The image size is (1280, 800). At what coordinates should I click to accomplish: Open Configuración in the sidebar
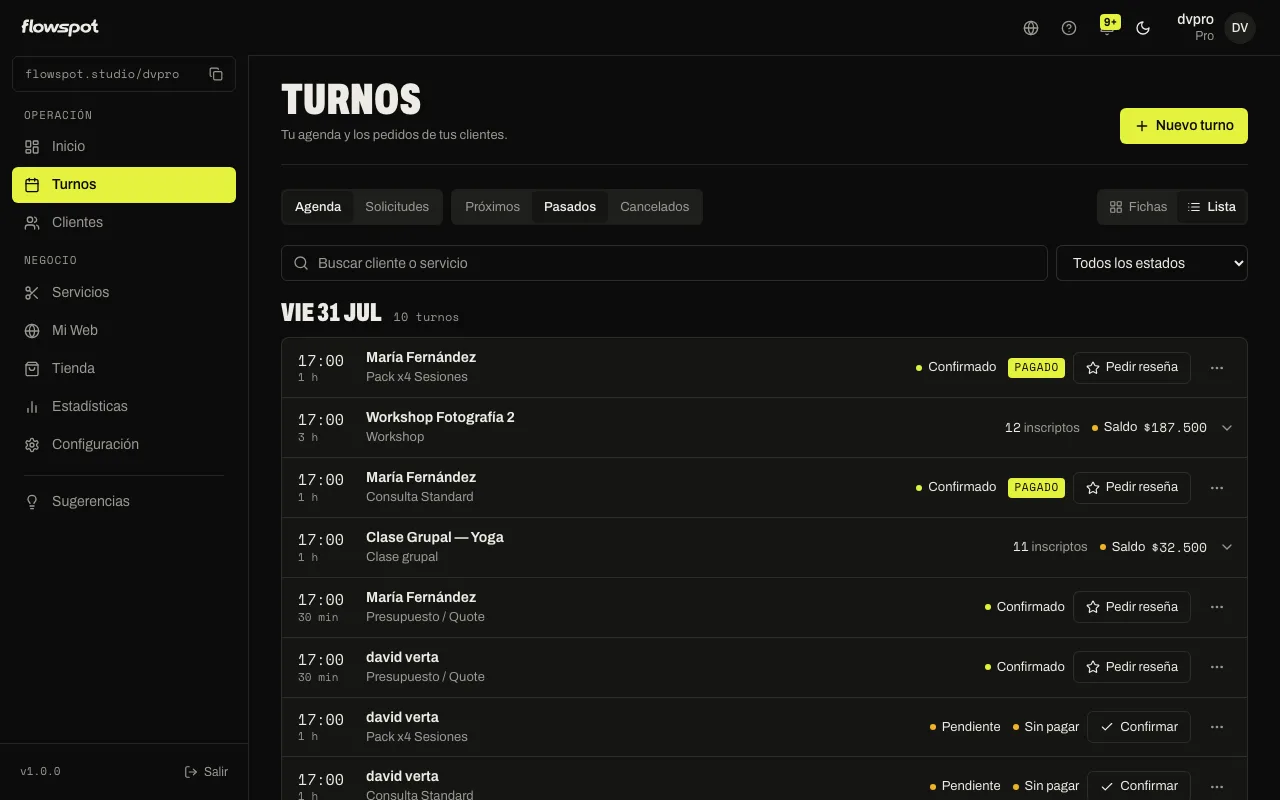click(x=124, y=444)
